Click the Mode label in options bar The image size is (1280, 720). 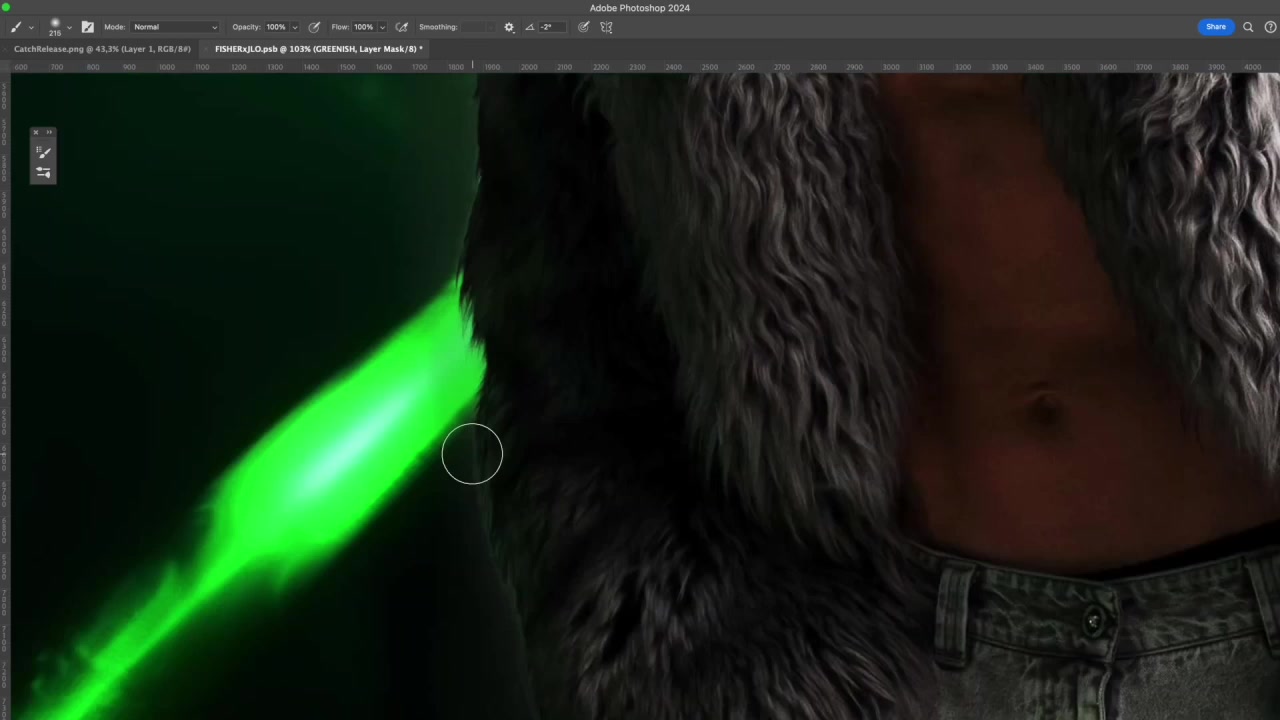(x=114, y=27)
